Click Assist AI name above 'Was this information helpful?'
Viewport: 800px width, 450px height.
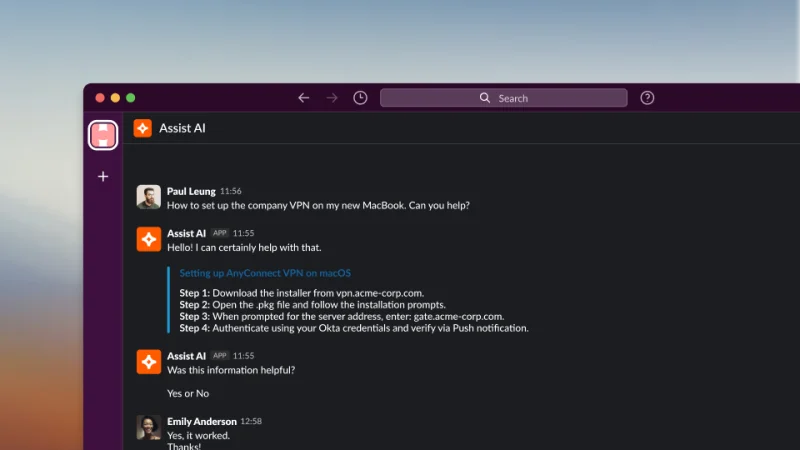point(186,356)
